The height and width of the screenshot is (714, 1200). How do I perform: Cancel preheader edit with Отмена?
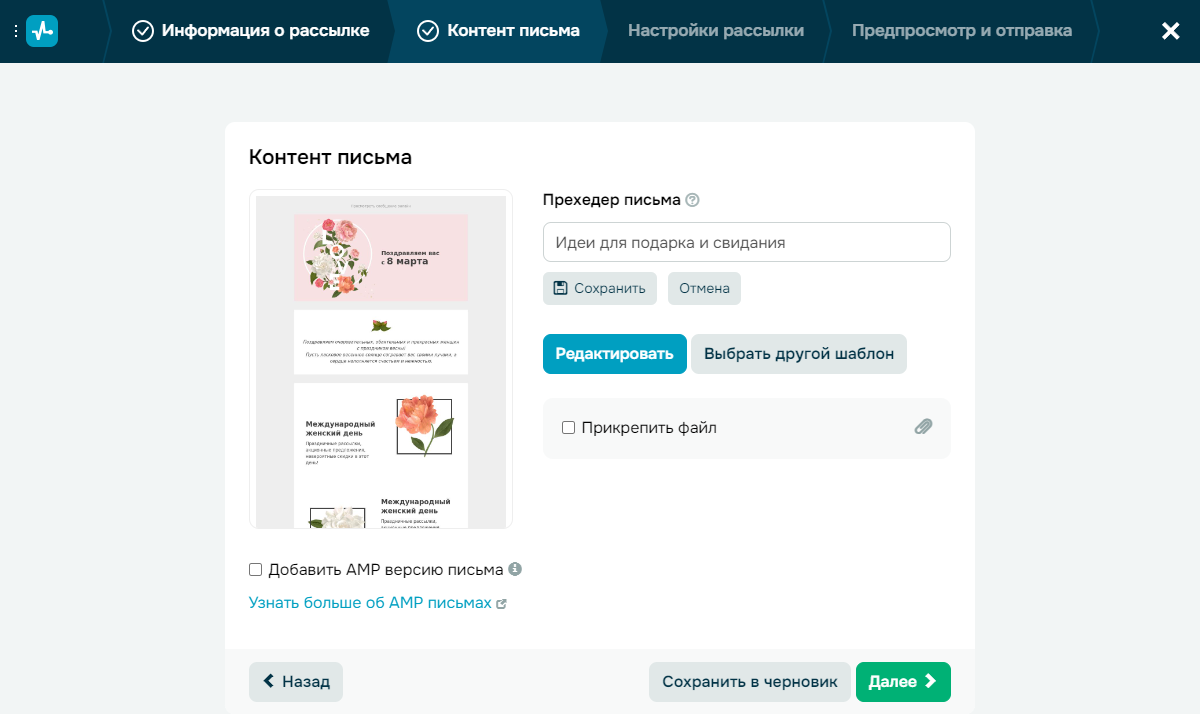[704, 288]
